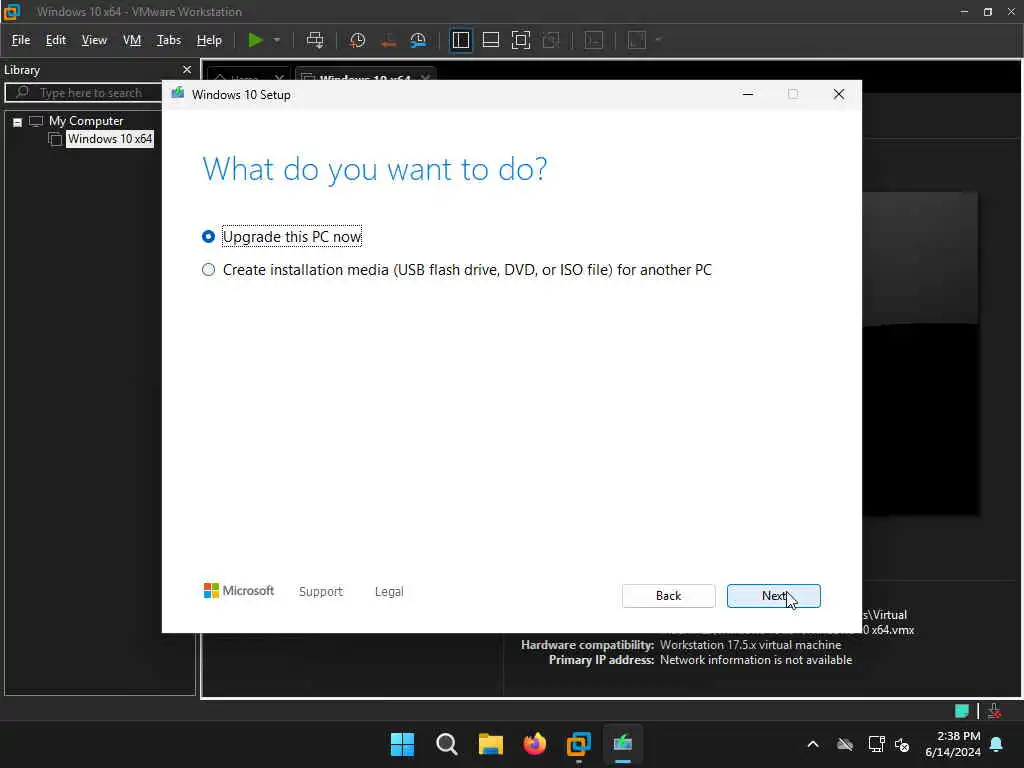Open the VM menu
This screenshot has height=768, width=1024.
coord(132,40)
